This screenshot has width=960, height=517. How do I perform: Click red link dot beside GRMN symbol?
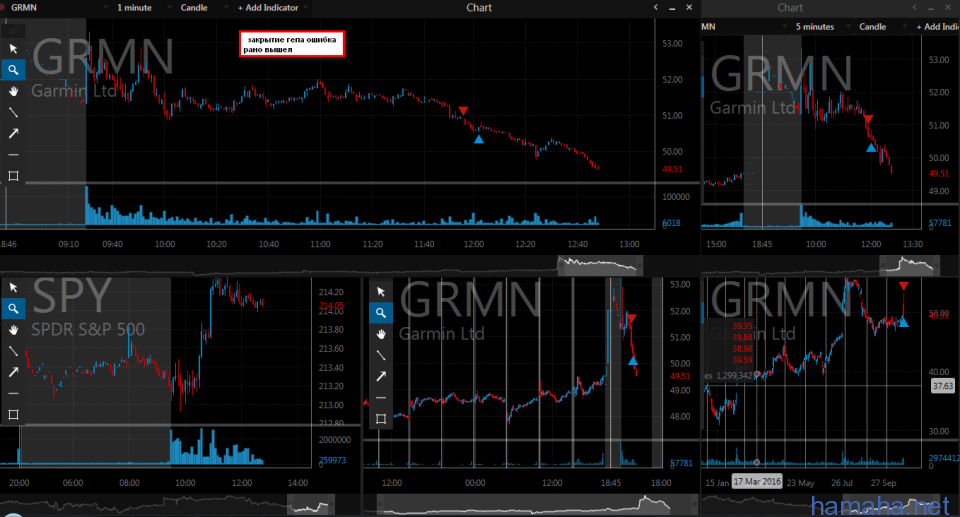(x=2, y=7)
